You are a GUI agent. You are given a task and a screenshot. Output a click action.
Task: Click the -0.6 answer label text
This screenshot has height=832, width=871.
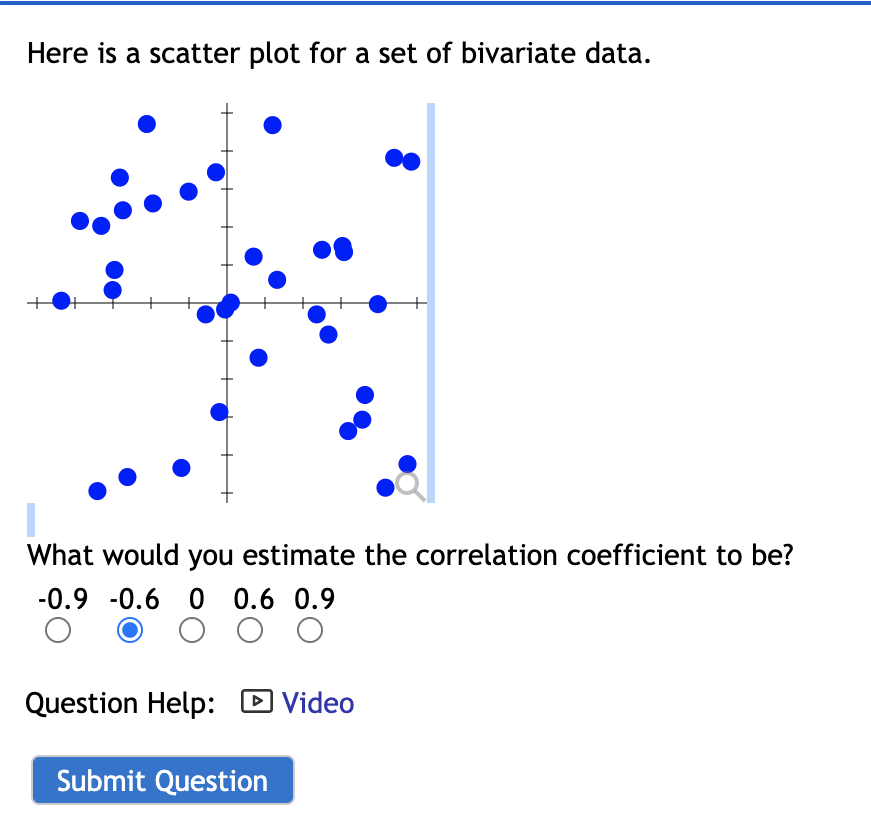pos(133,599)
